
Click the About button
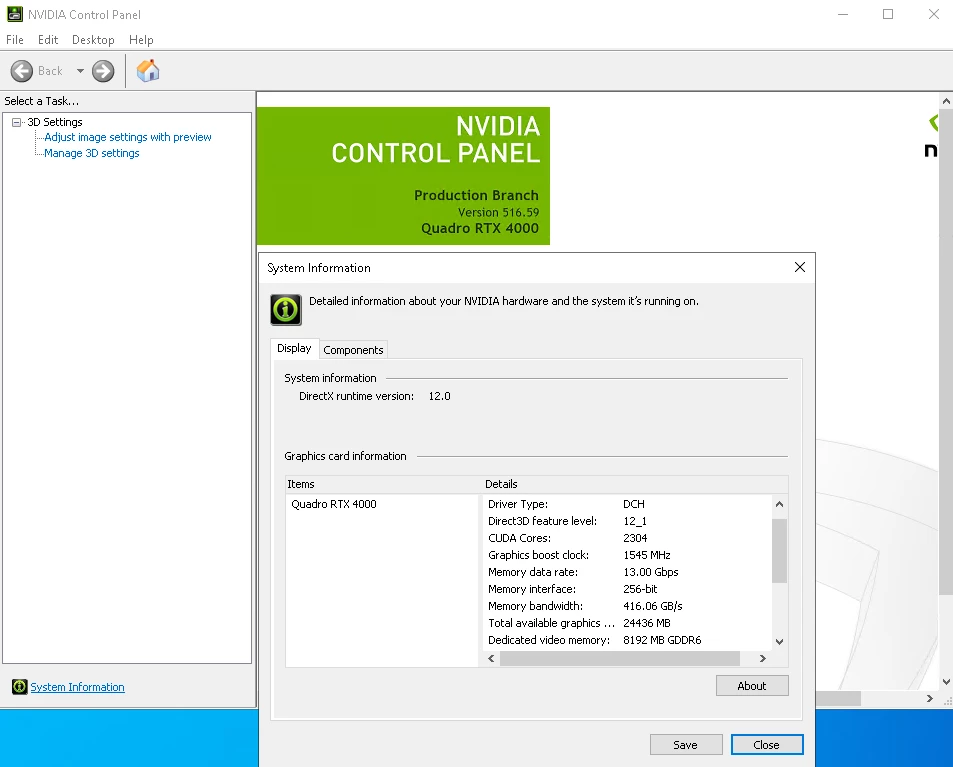tap(752, 686)
